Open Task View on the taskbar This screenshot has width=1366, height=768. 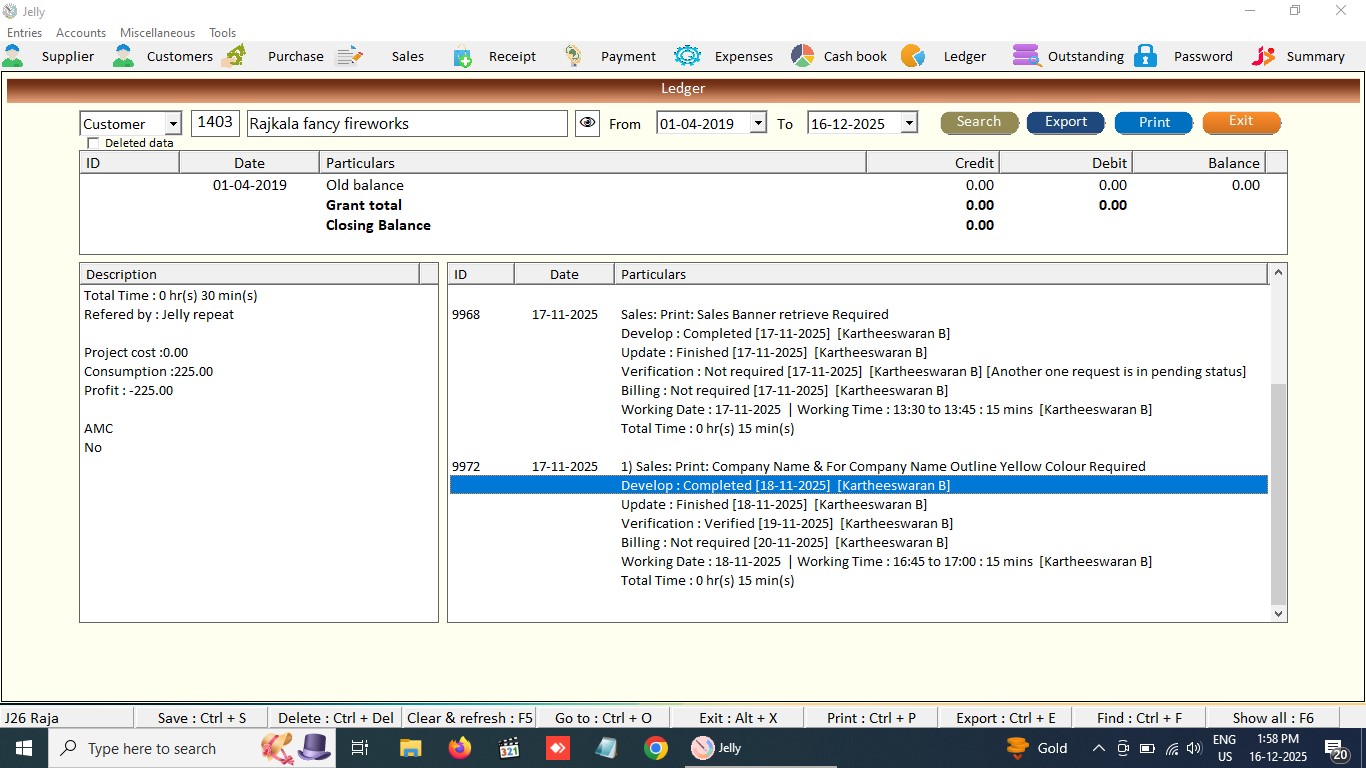click(x=360, y=748)
